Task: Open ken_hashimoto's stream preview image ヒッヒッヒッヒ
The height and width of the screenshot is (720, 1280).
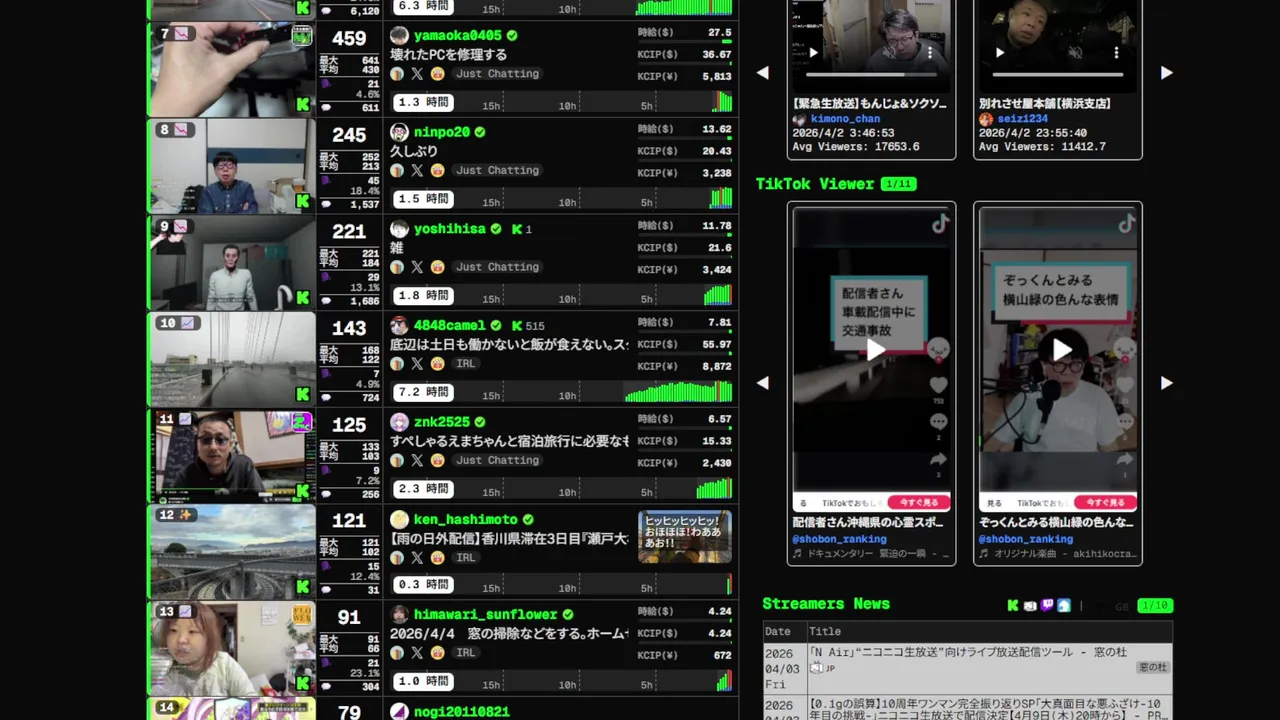Action: point(685,537)
